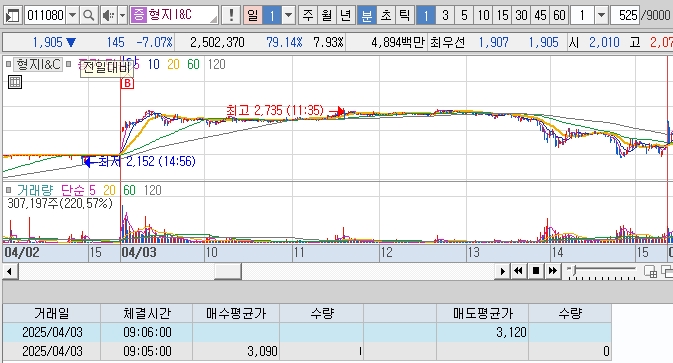The height and width of the screenshot is (363, 673).
Task: Select 10-minute interval button
Action: coord(483,15)
